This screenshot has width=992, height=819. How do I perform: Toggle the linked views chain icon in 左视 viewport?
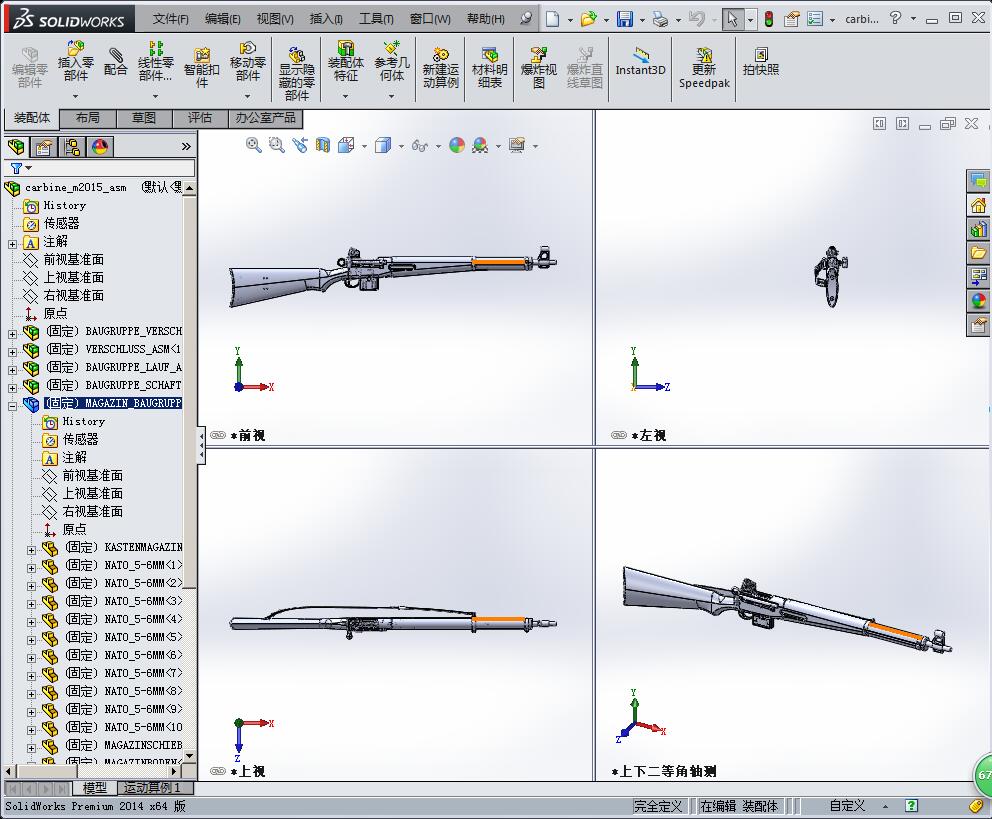(x=619, y=435)
